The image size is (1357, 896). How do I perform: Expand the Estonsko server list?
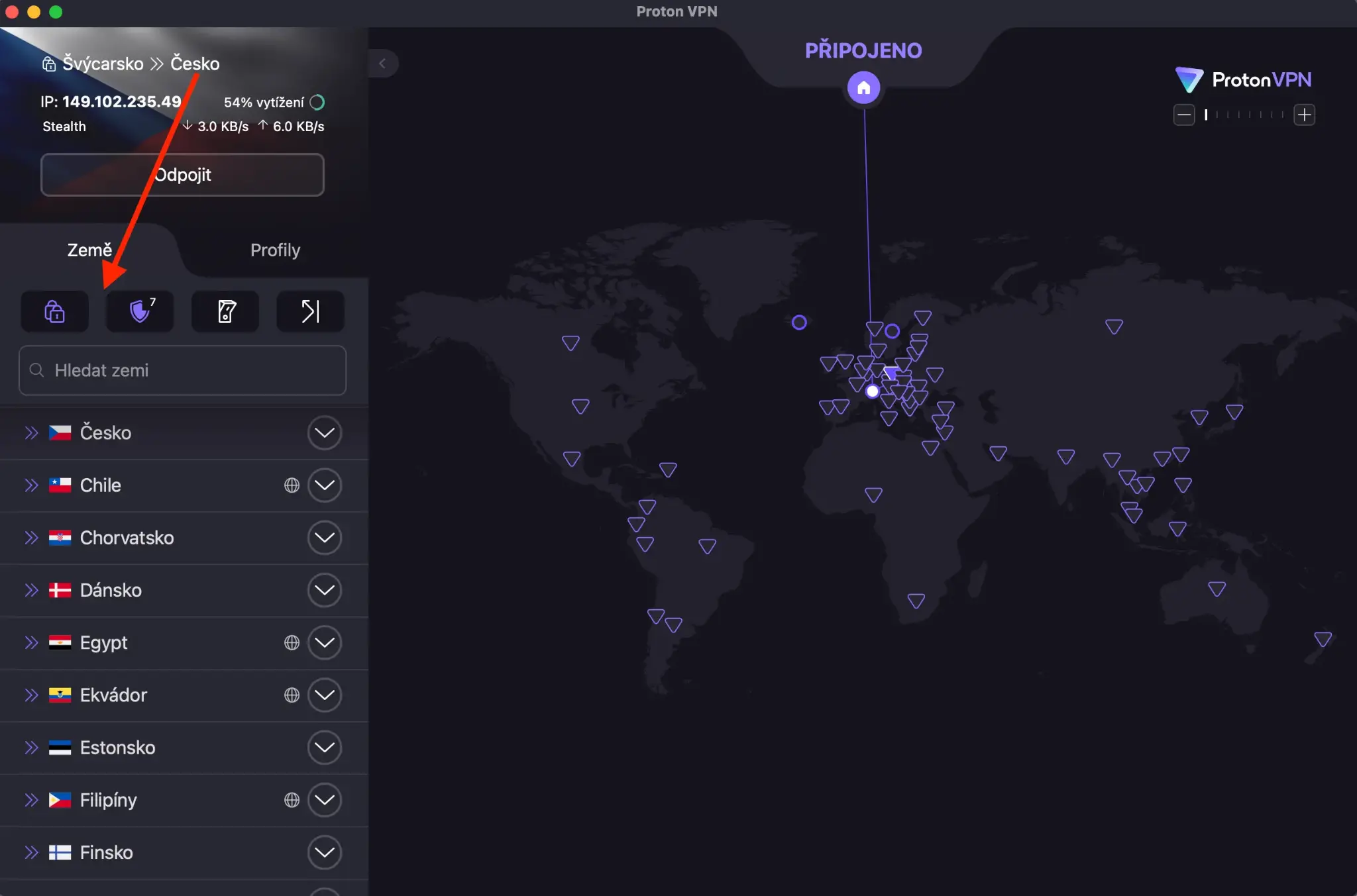[325, 748]
